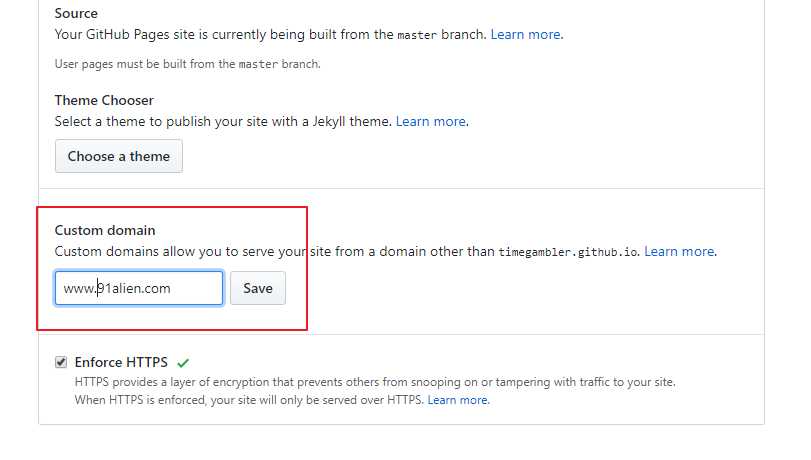This screenshot has height=460, width=811.
Task: Open the Choose a theme button
Action: [119, 156]
